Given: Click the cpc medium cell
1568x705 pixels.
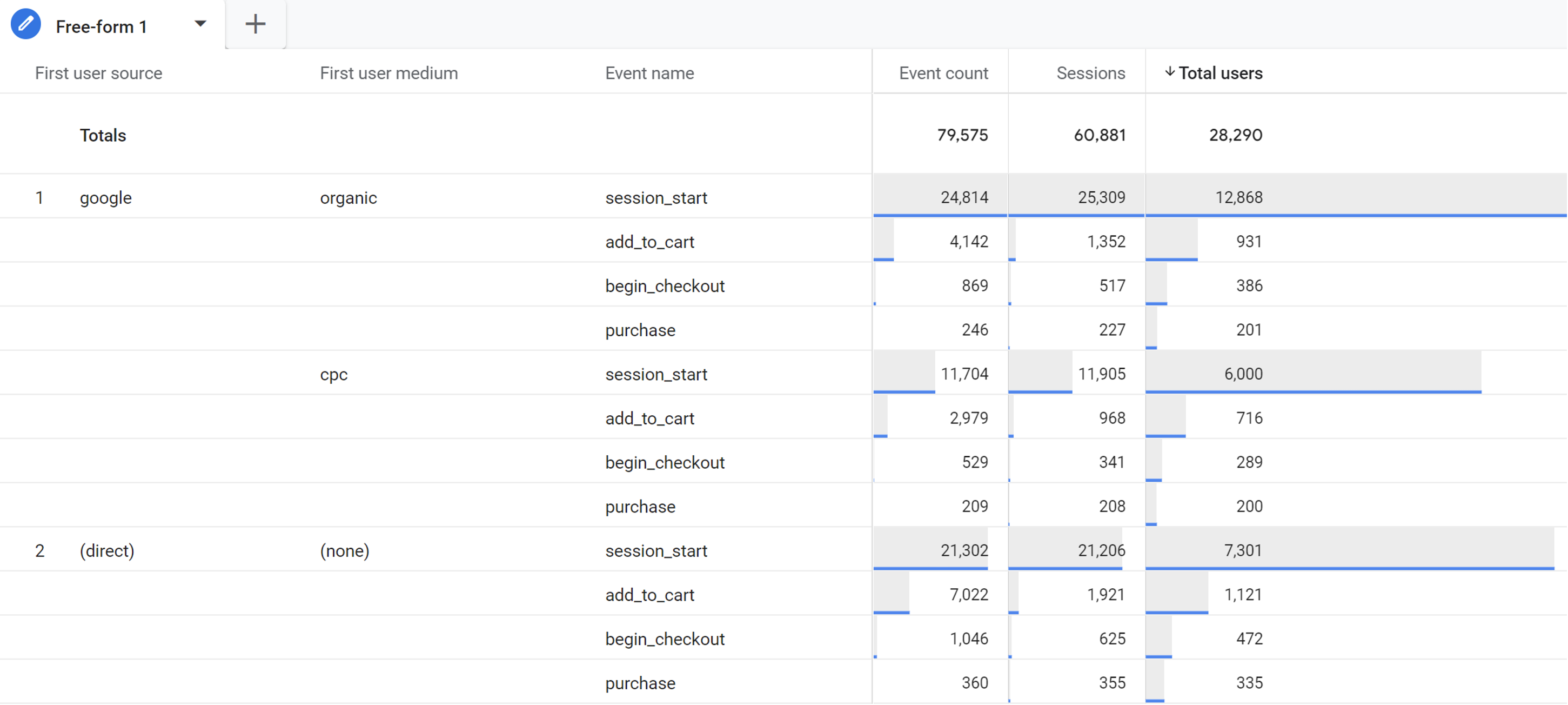Looking at the screenshot, I should click(333, 375).
